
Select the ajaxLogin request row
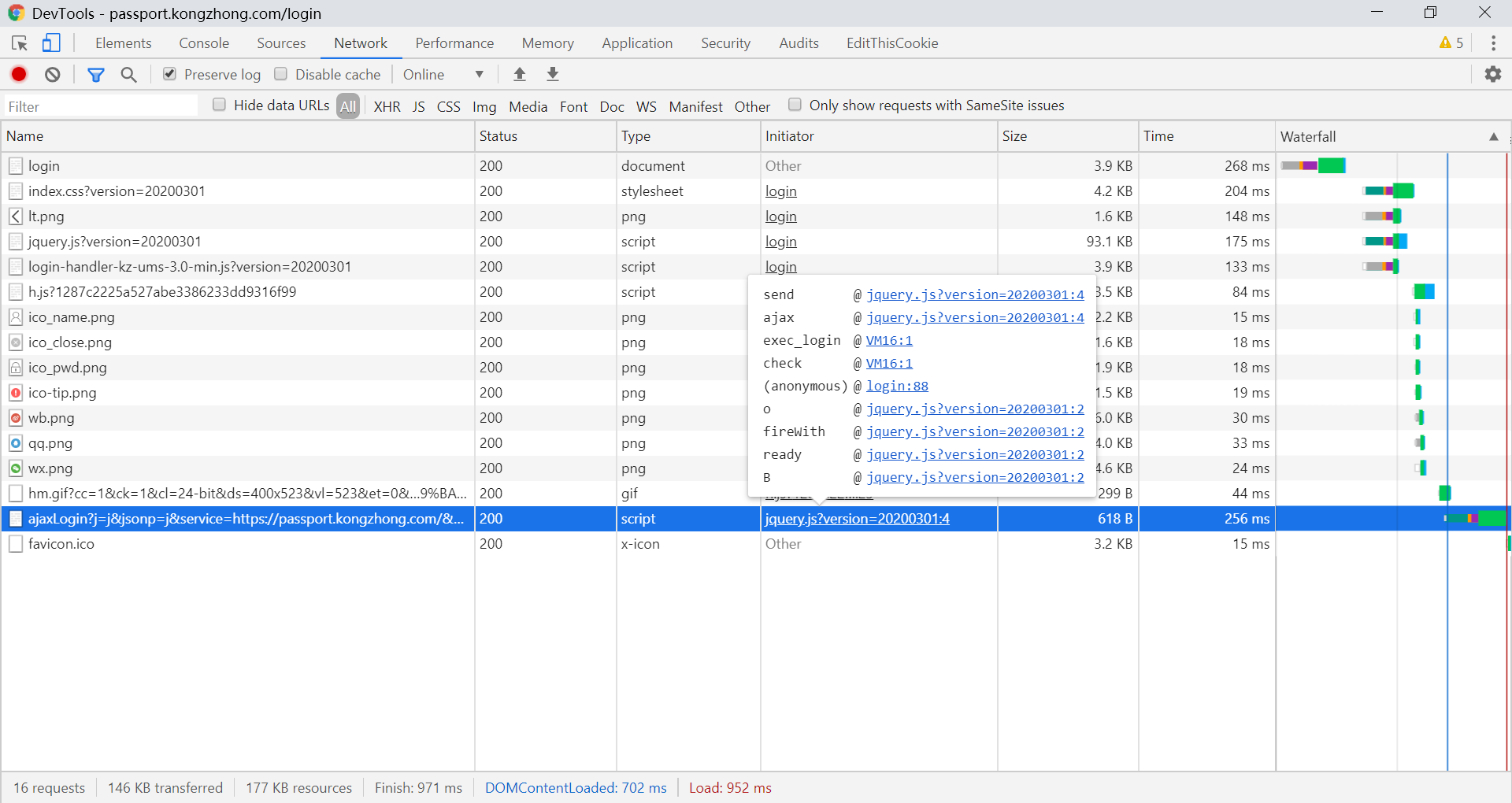click(755, 519)
